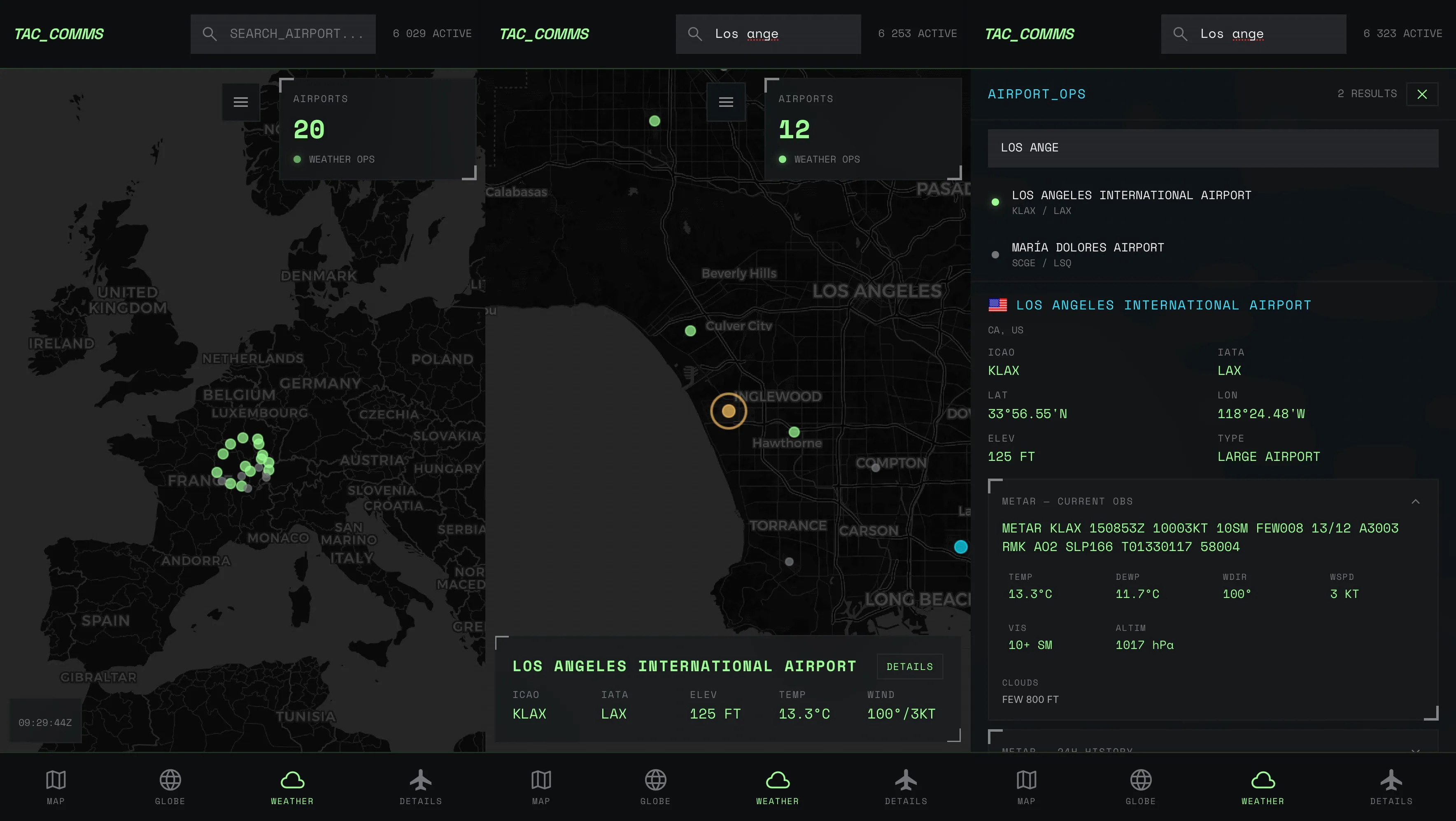Open DETAILS tab on the AIRPORT_OPS screen
The width and height of the screenshot is (1456, 821).
(x=1391, y=787)
